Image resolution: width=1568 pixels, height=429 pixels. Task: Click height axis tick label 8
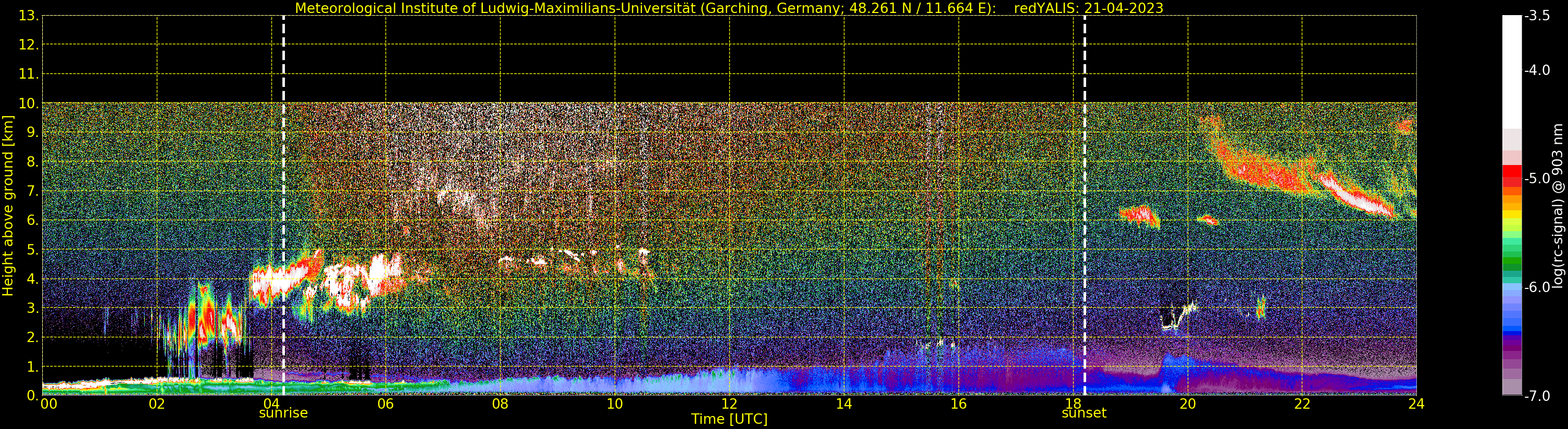point(32,162)
